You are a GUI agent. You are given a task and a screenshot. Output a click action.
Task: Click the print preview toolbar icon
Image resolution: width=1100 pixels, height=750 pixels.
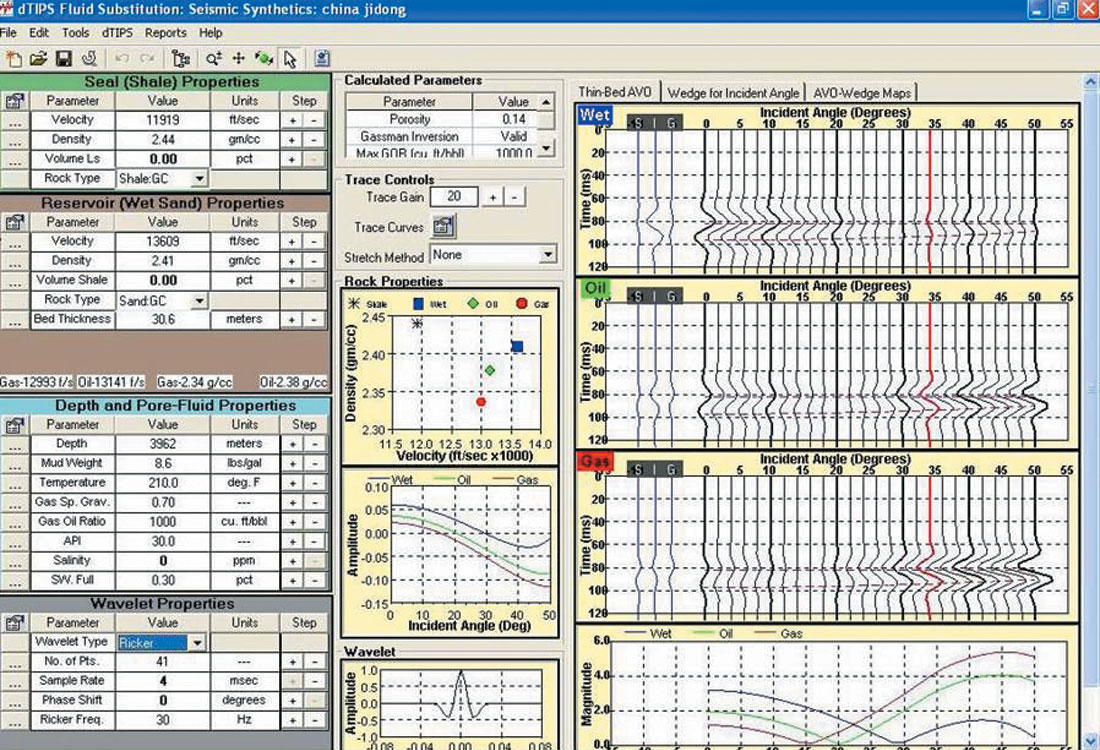point(89,59)
